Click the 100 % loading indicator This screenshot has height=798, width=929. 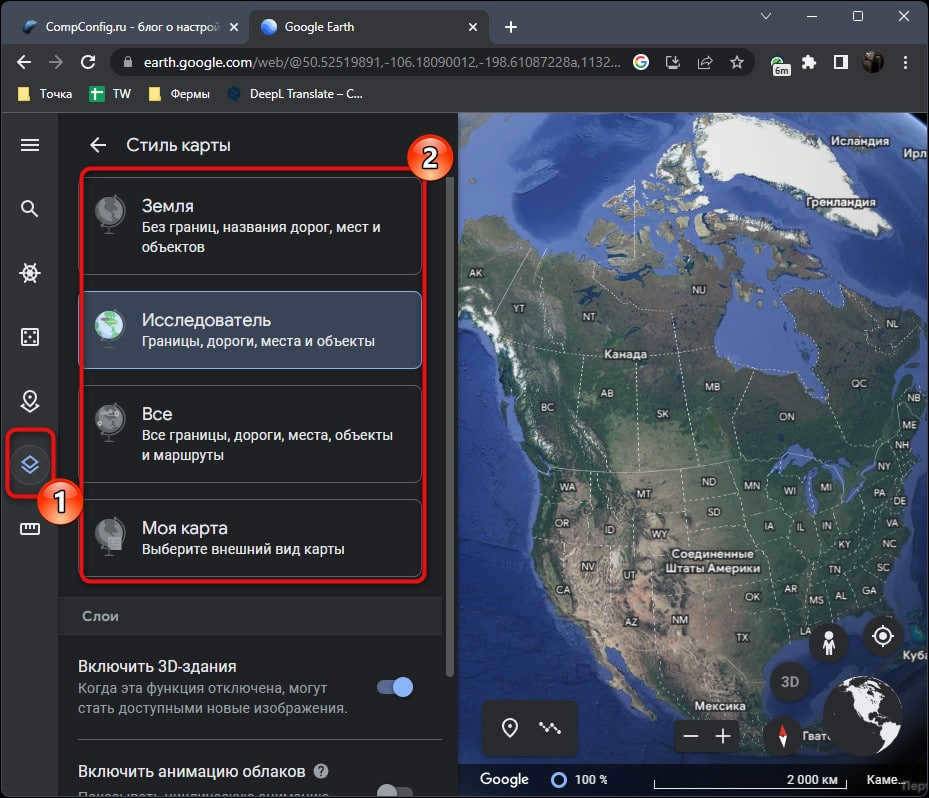(579, 780)
